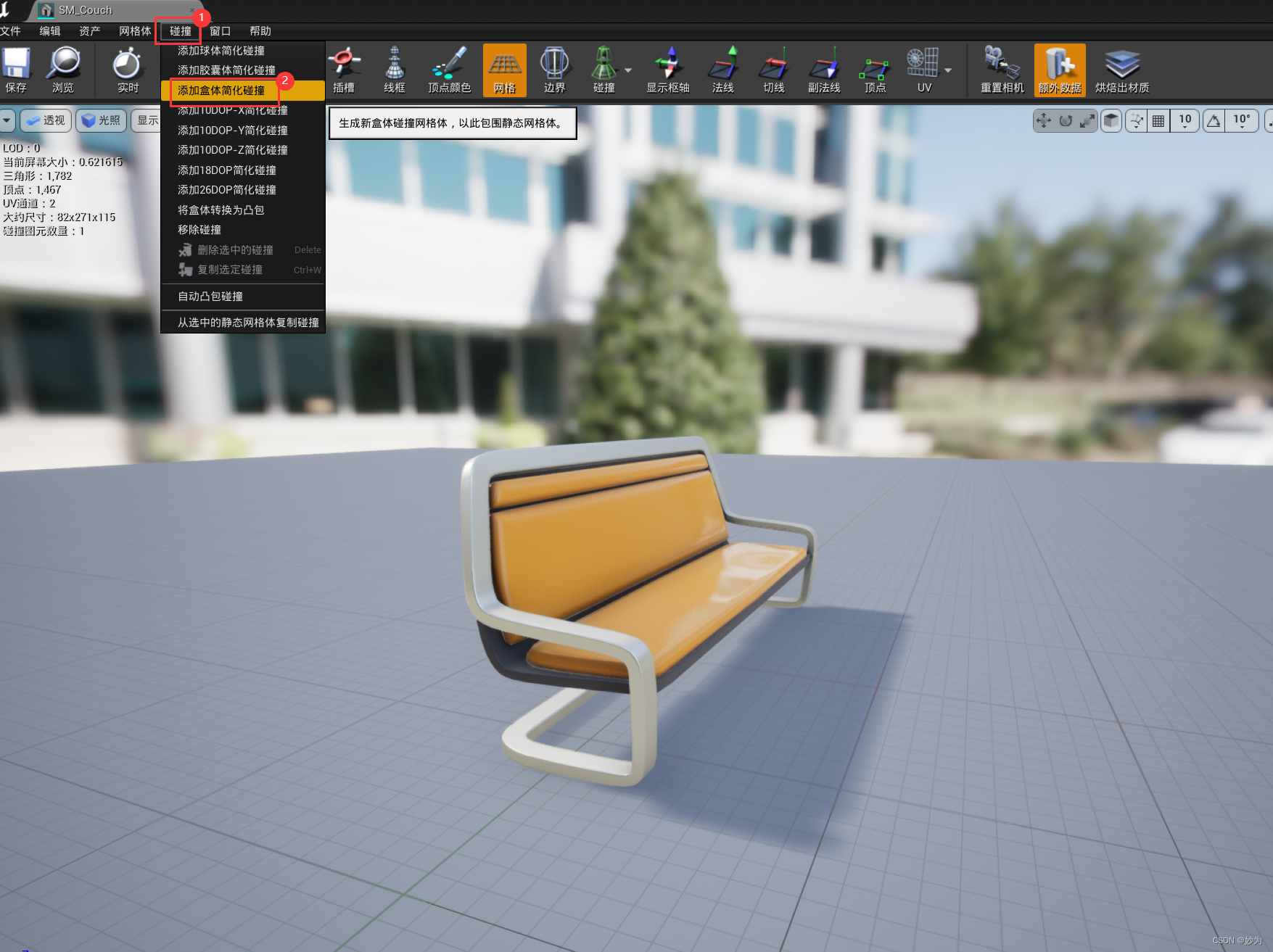
Task: Select 添加球体简化碰撞 menu entry
Action: click(243, 51)
